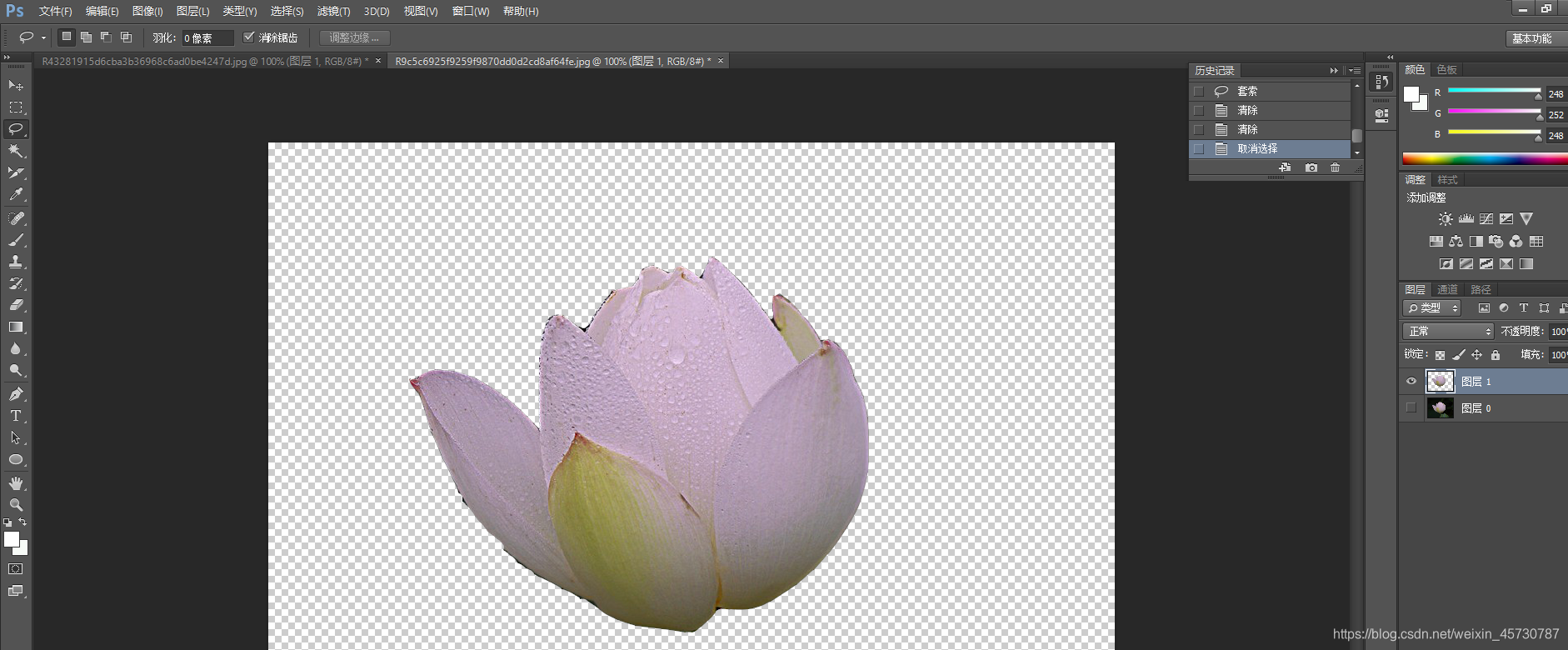Select the Lasso tool in the toolbox

(16, 129)
